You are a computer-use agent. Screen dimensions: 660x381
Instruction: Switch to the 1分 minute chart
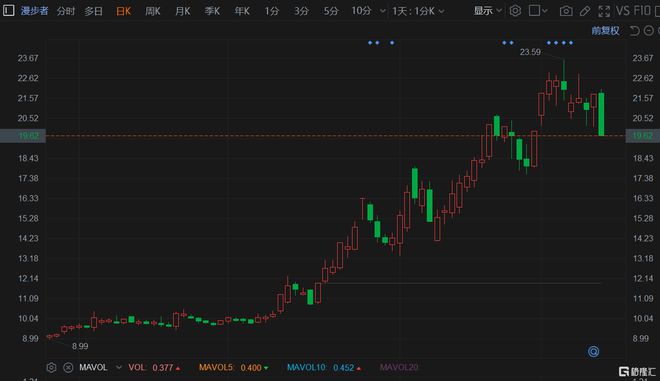[x=271, y=11]
